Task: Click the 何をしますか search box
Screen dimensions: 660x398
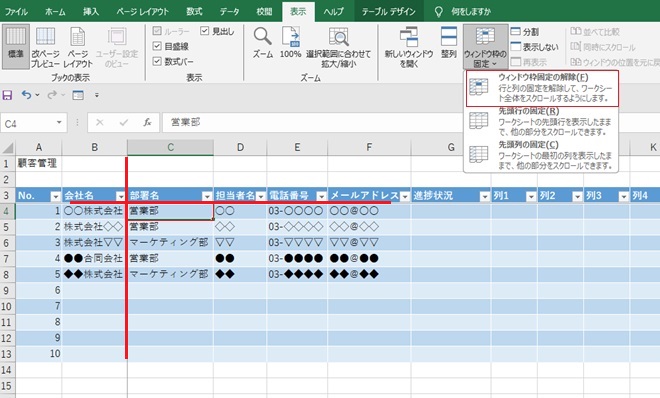Action: point(471,11)
